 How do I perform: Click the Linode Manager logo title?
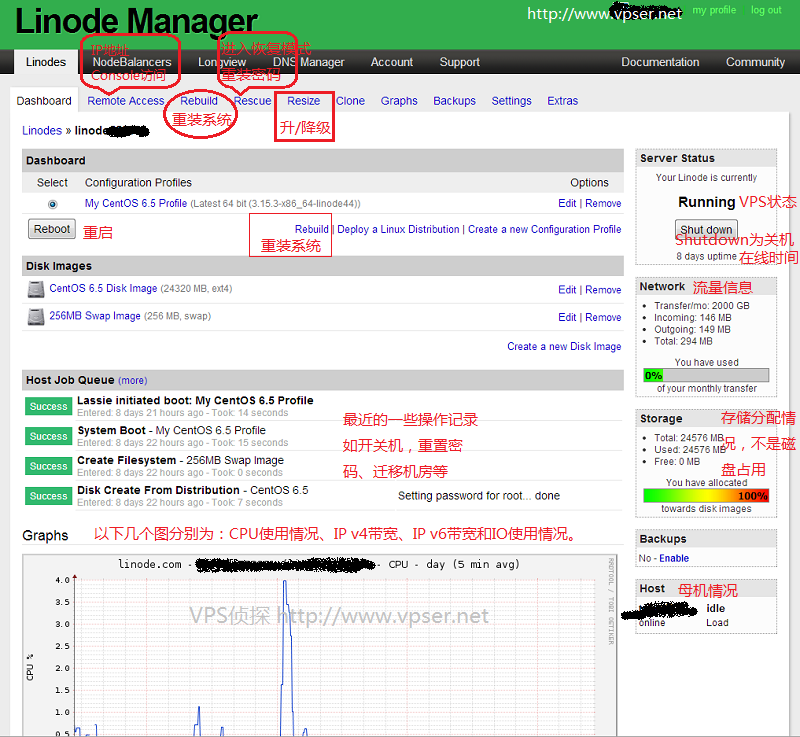pos(136,21)
